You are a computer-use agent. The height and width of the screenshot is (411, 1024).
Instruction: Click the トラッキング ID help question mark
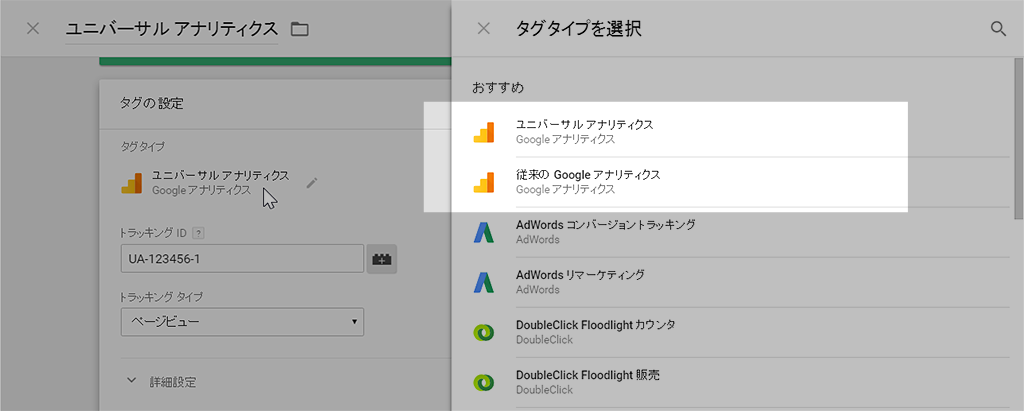click(200, 233)
